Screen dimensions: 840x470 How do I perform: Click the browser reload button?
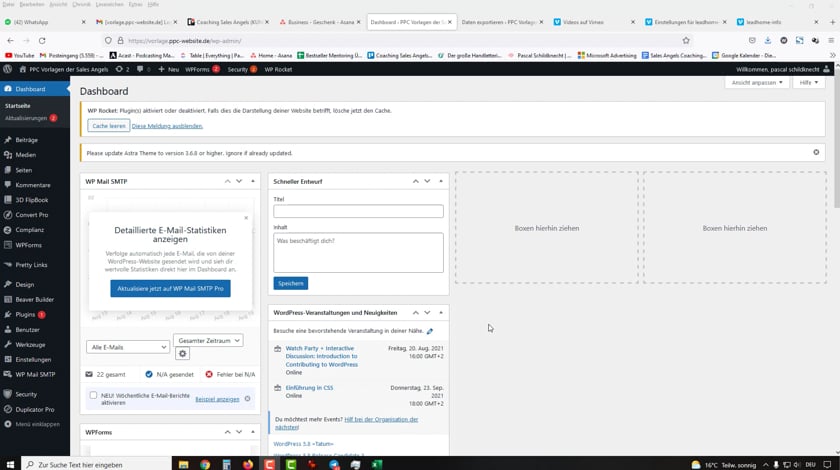pos(42,41)
